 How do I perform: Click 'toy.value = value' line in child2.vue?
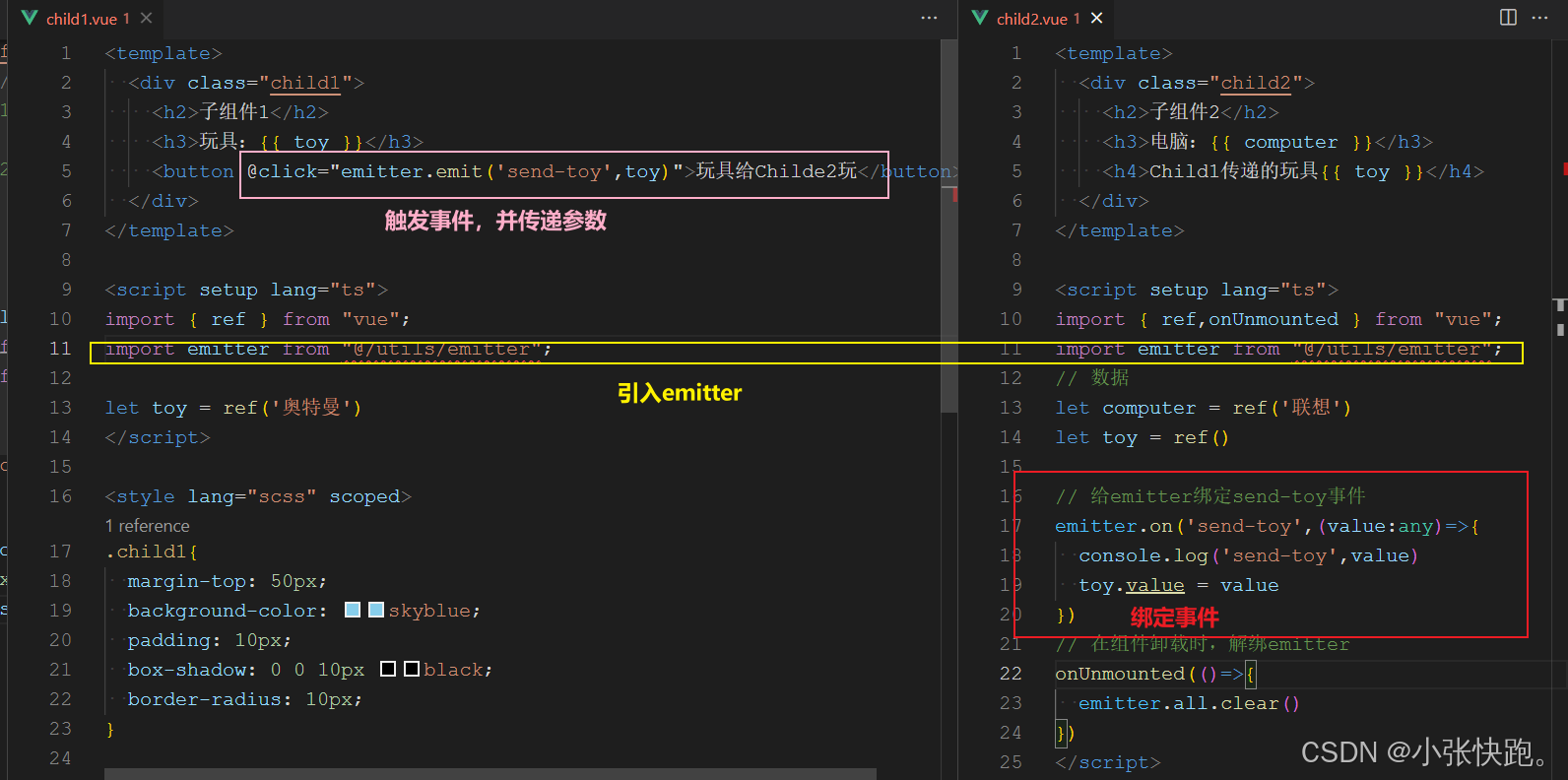pos(1179,585)
